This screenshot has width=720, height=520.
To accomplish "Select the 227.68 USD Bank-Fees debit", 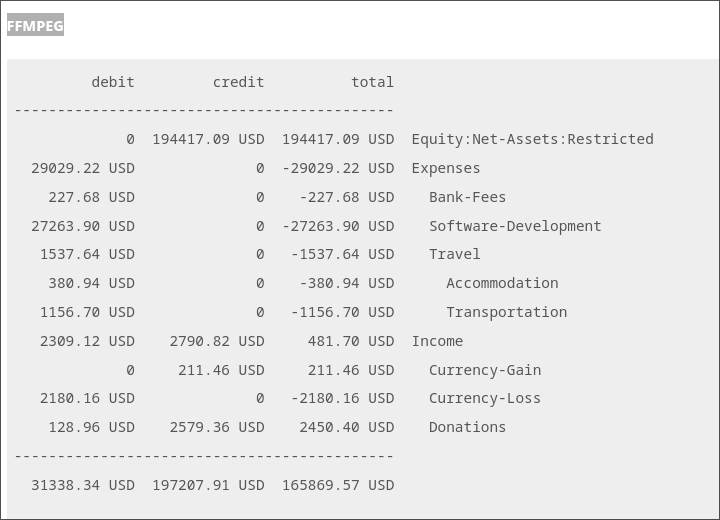I will [x=92, y=197].
